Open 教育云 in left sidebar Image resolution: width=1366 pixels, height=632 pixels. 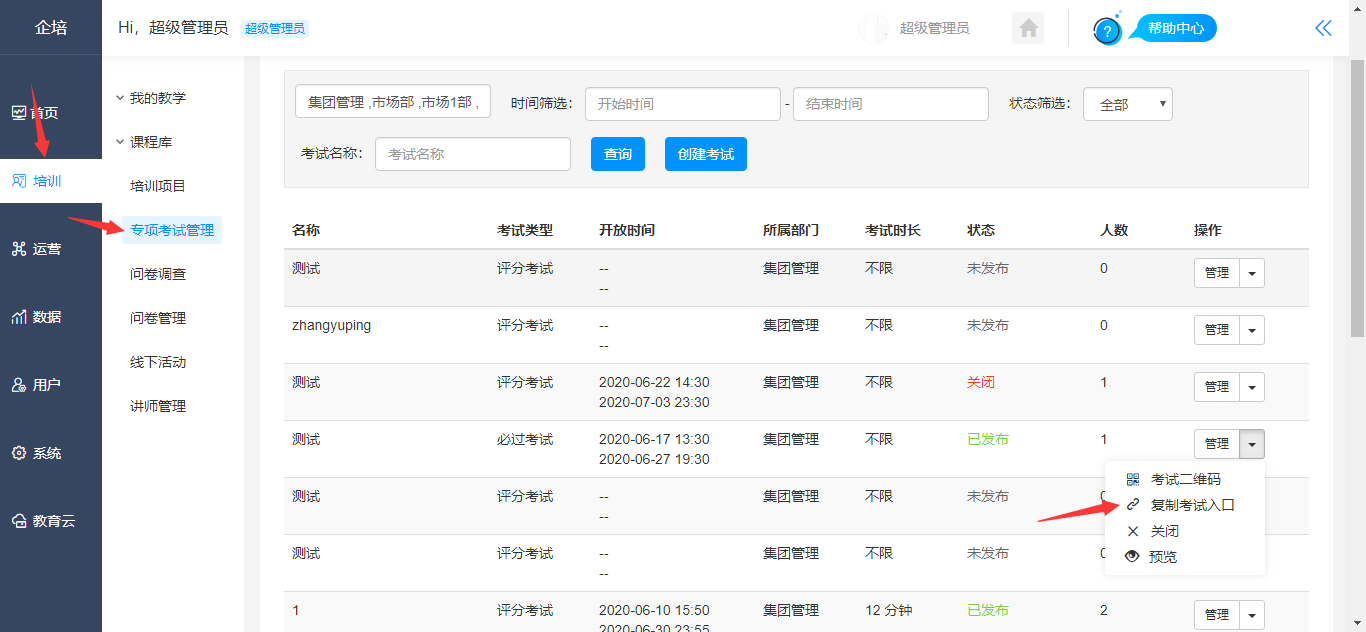[x=52, y=521]
